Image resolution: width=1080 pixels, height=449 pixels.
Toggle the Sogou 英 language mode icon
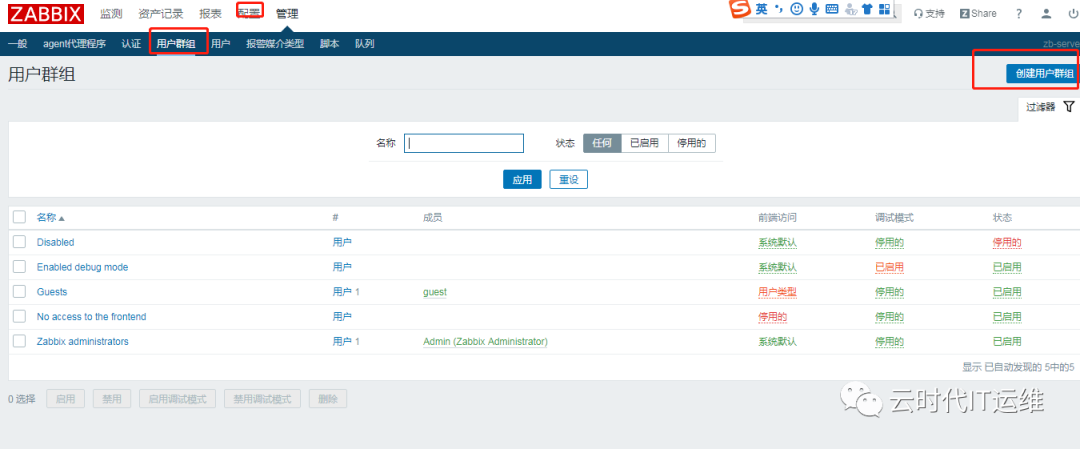point(761,9)
